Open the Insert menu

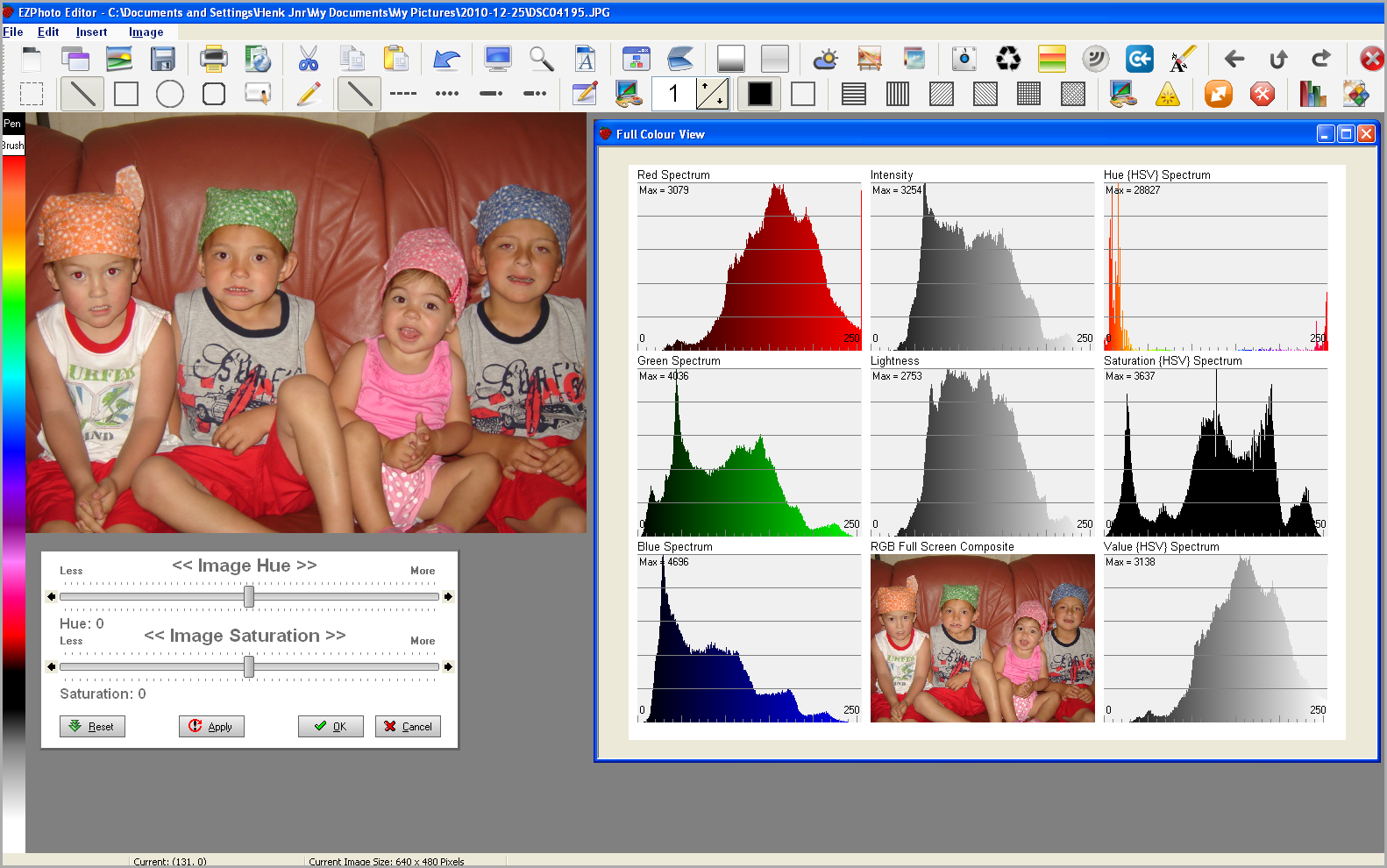tap(91, 32)
